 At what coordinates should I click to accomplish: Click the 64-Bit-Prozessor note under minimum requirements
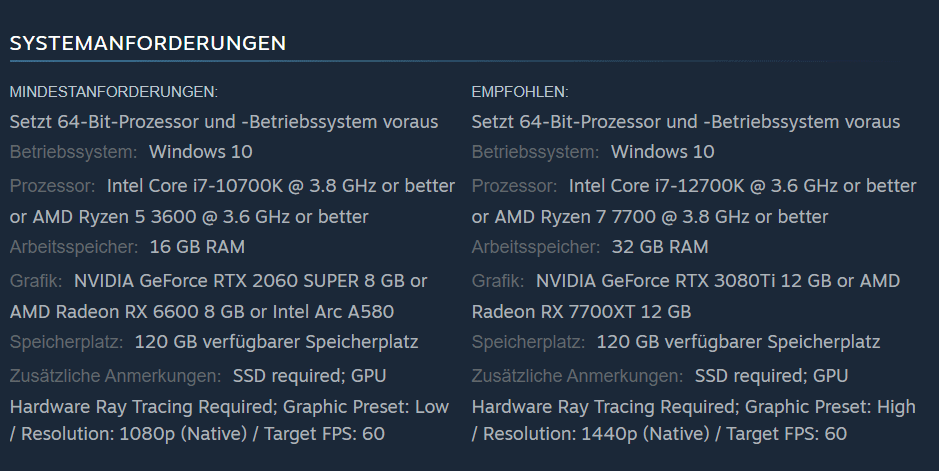tap(224, 122)
